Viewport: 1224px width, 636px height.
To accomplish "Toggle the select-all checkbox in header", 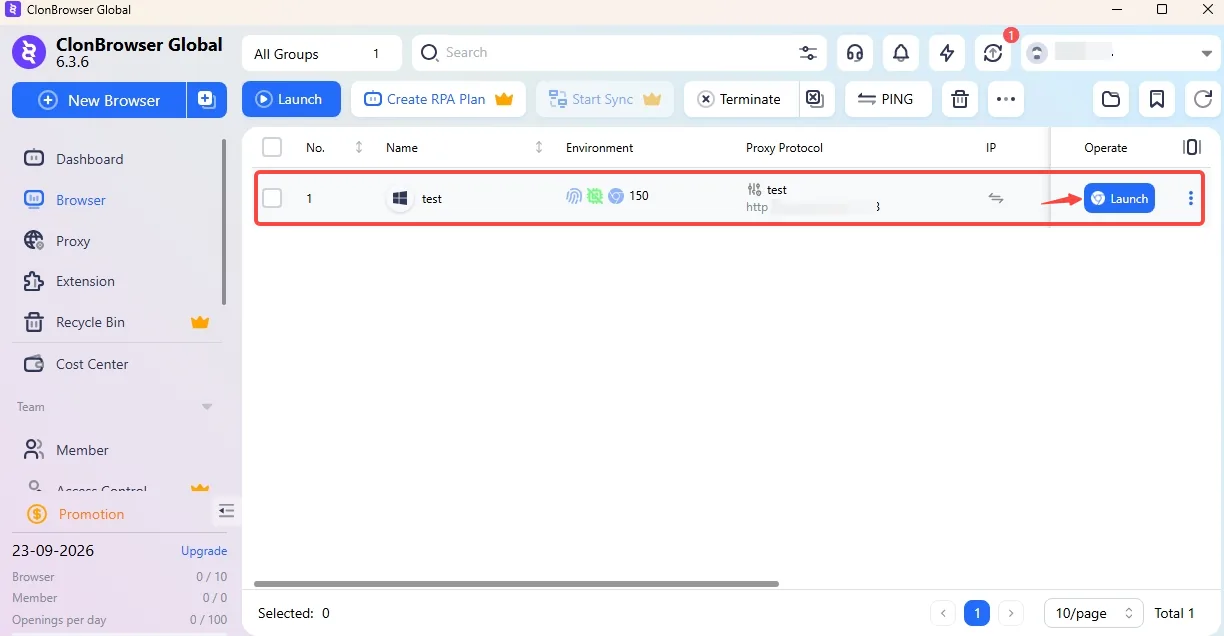I will click(x=272, y=147).
